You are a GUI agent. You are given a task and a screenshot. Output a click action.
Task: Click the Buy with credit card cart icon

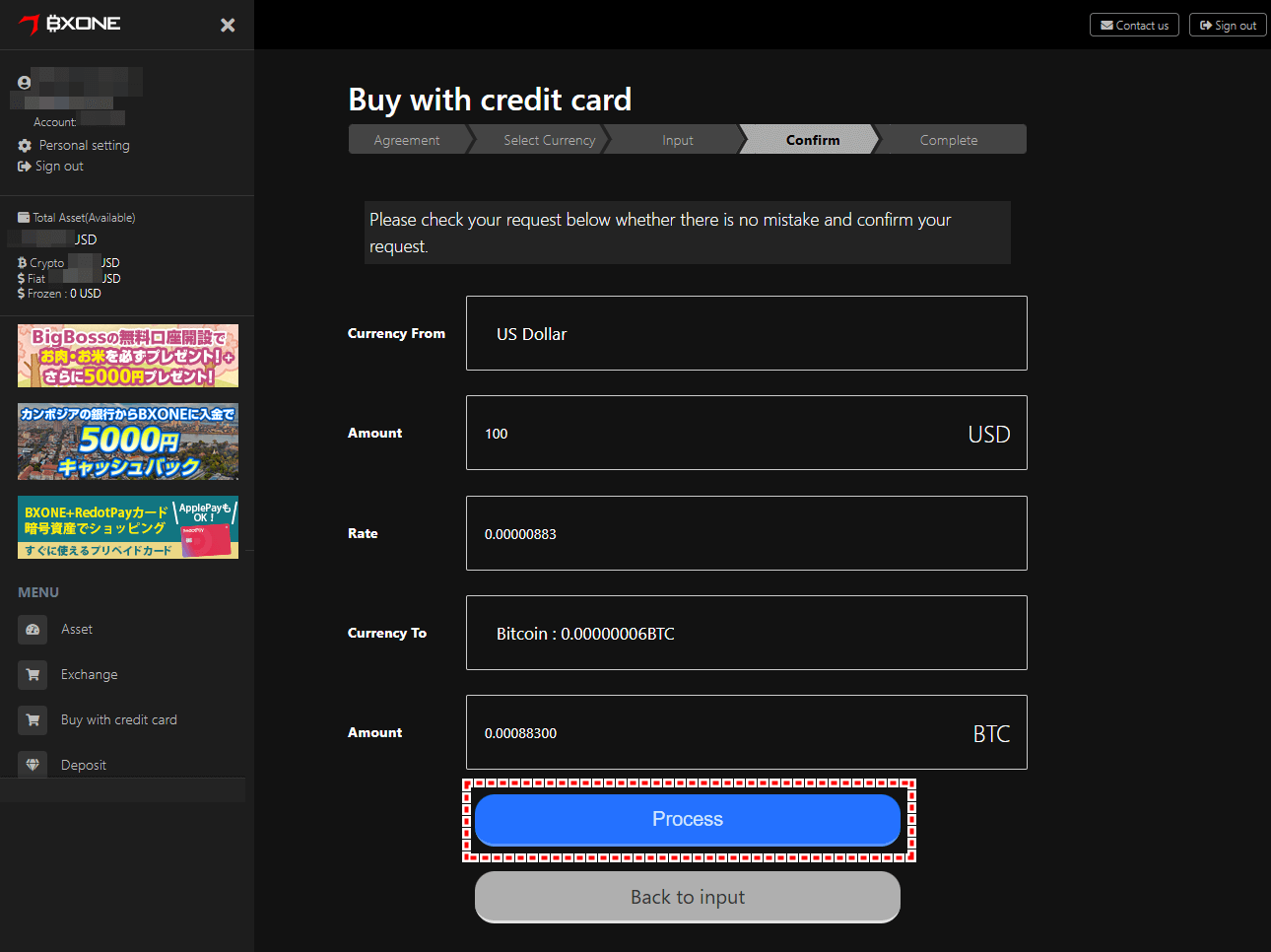[x=33, y=720]
